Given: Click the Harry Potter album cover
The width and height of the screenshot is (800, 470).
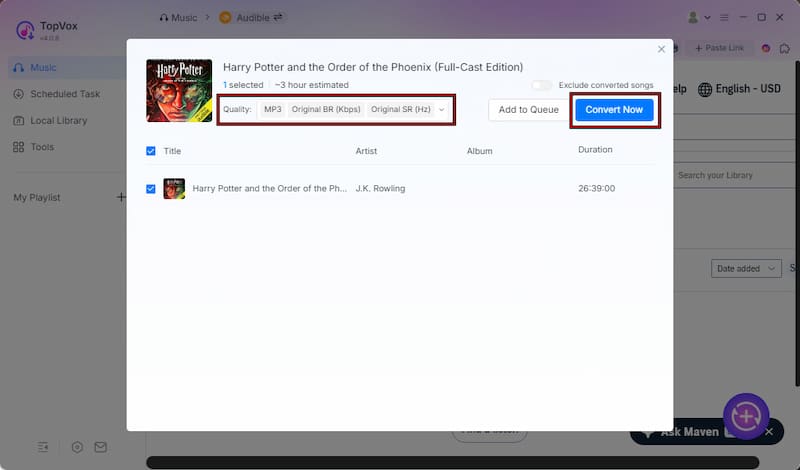Looking at the screenshot, I should pos(179,90).
